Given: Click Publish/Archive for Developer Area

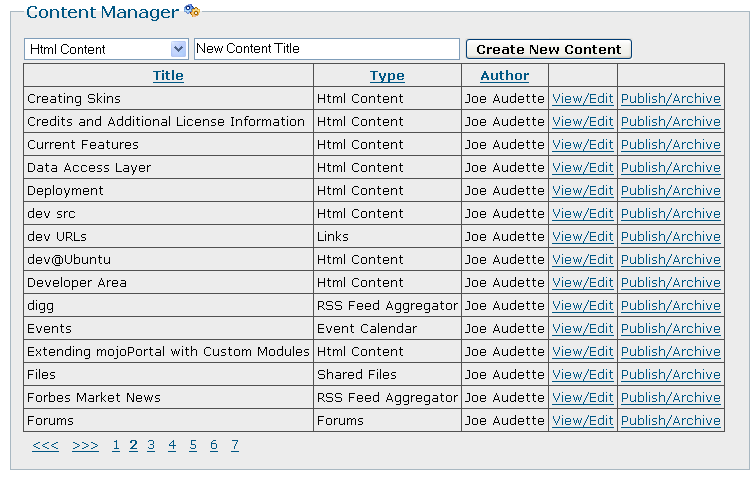Looking at the screenshot, I should [670, 283].
